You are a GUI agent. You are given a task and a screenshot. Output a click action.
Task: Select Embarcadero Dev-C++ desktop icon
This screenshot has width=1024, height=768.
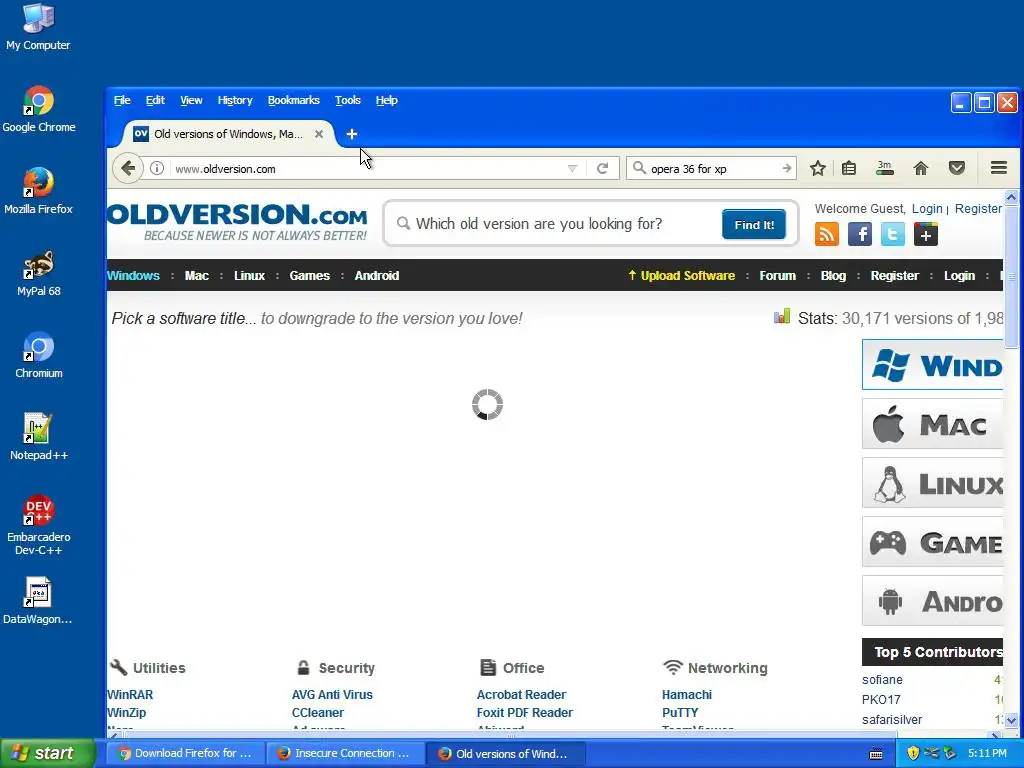[39, 525]
